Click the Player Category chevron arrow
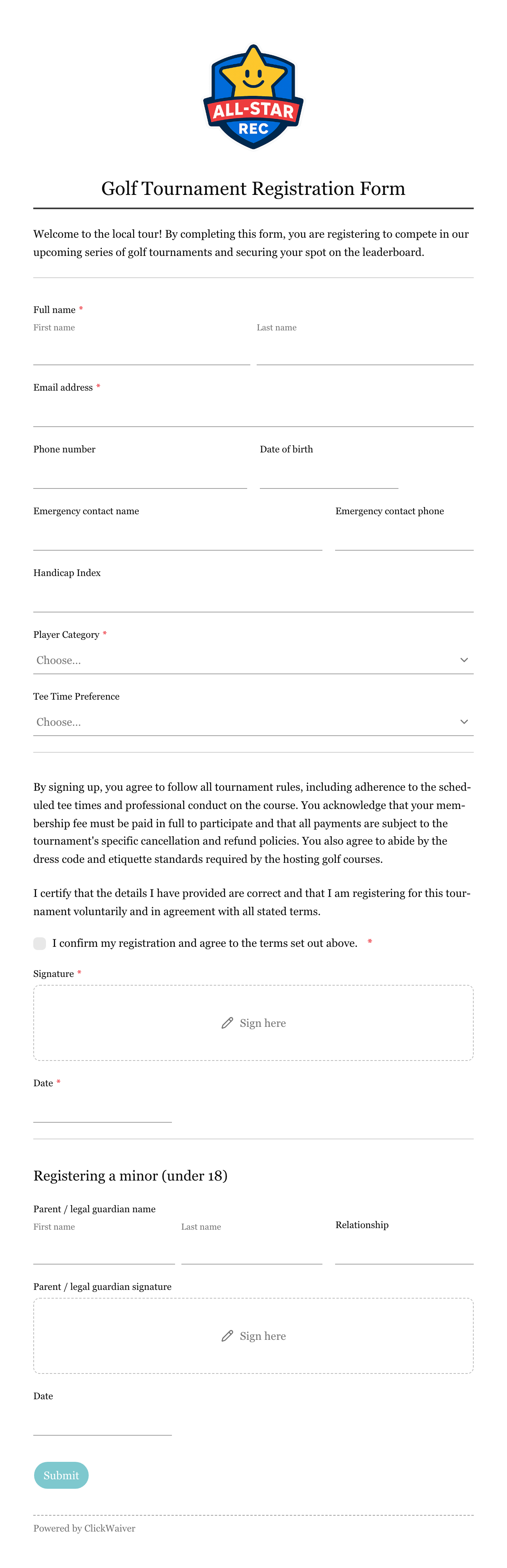Image resolution: width=507 pixels, height=1568 pixels. pos(464,660)
